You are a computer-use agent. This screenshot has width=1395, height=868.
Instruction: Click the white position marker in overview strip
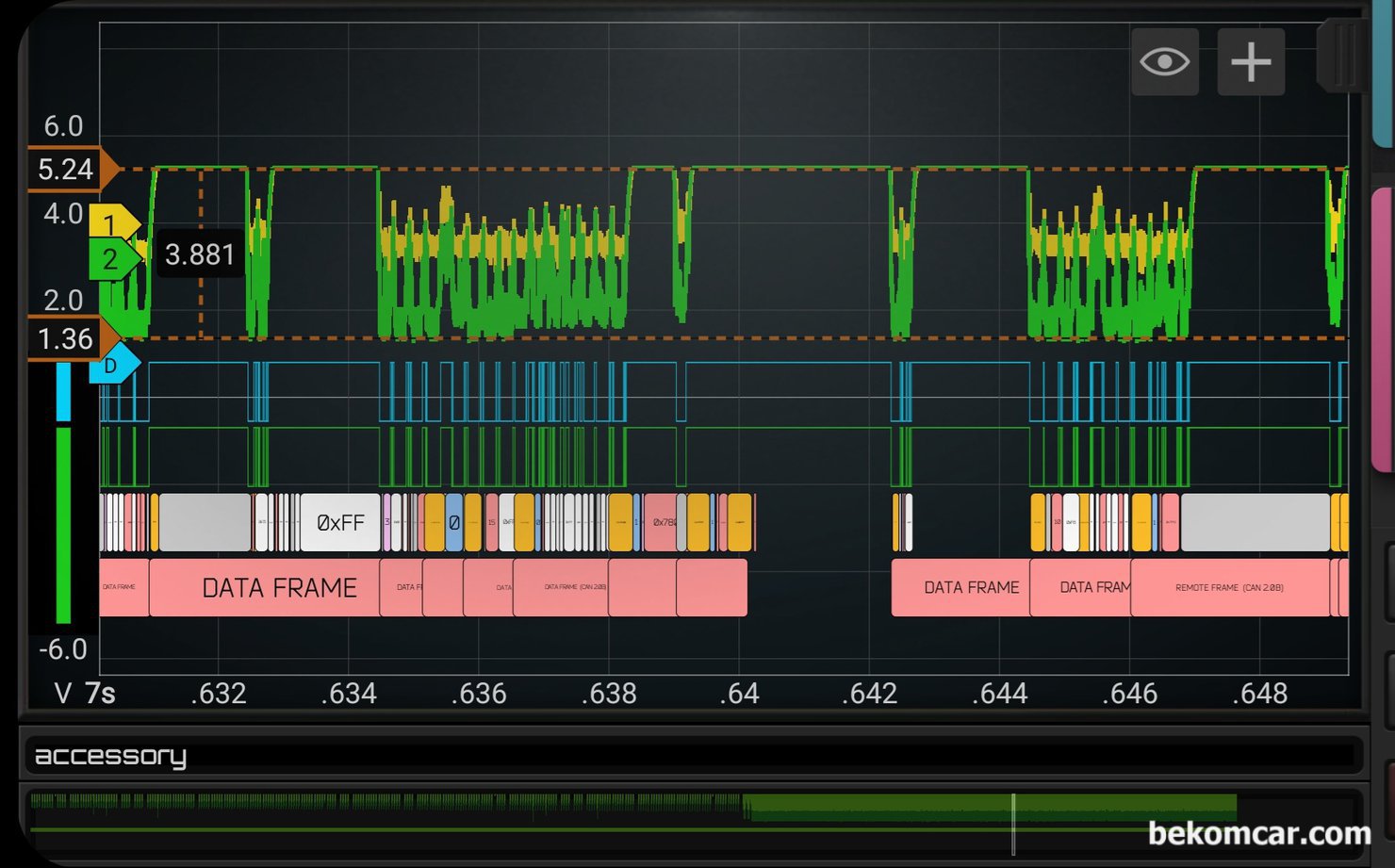click(1013, 824)
